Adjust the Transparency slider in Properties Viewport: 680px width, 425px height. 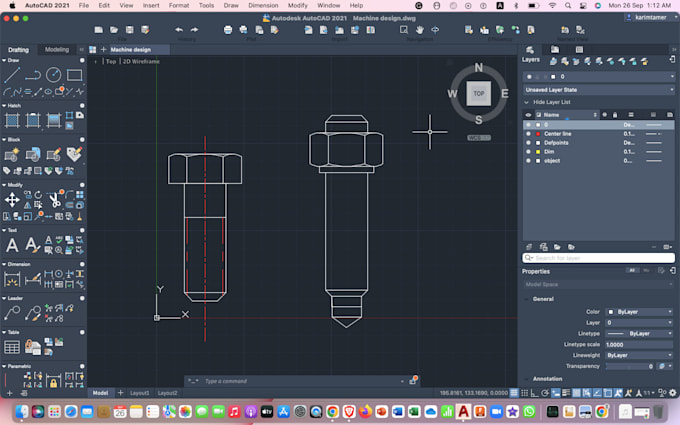point(630,366)
